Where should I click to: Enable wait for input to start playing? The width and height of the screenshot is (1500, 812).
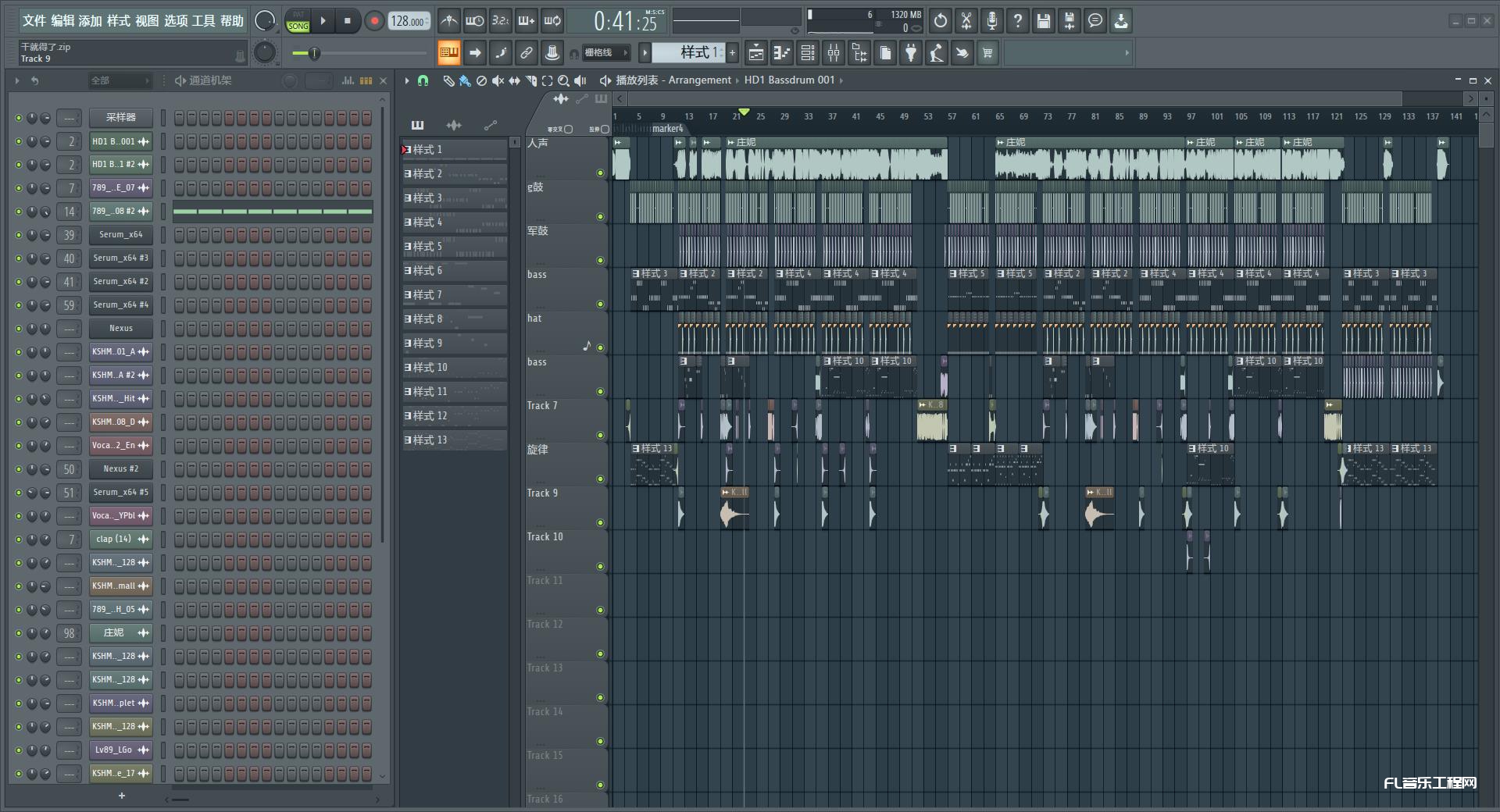tap(474, 21)
